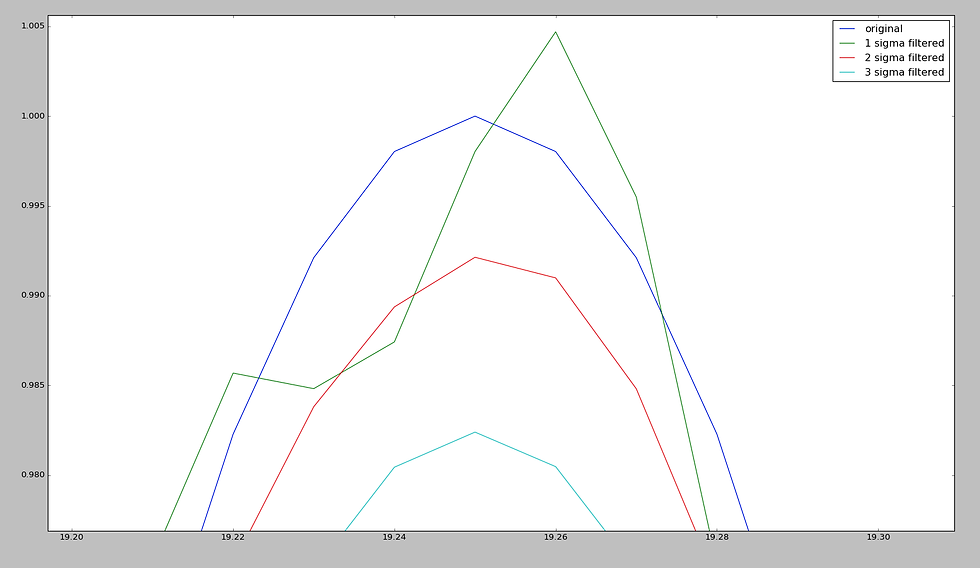Click x-axis tick label 19.28

(717, 537)
